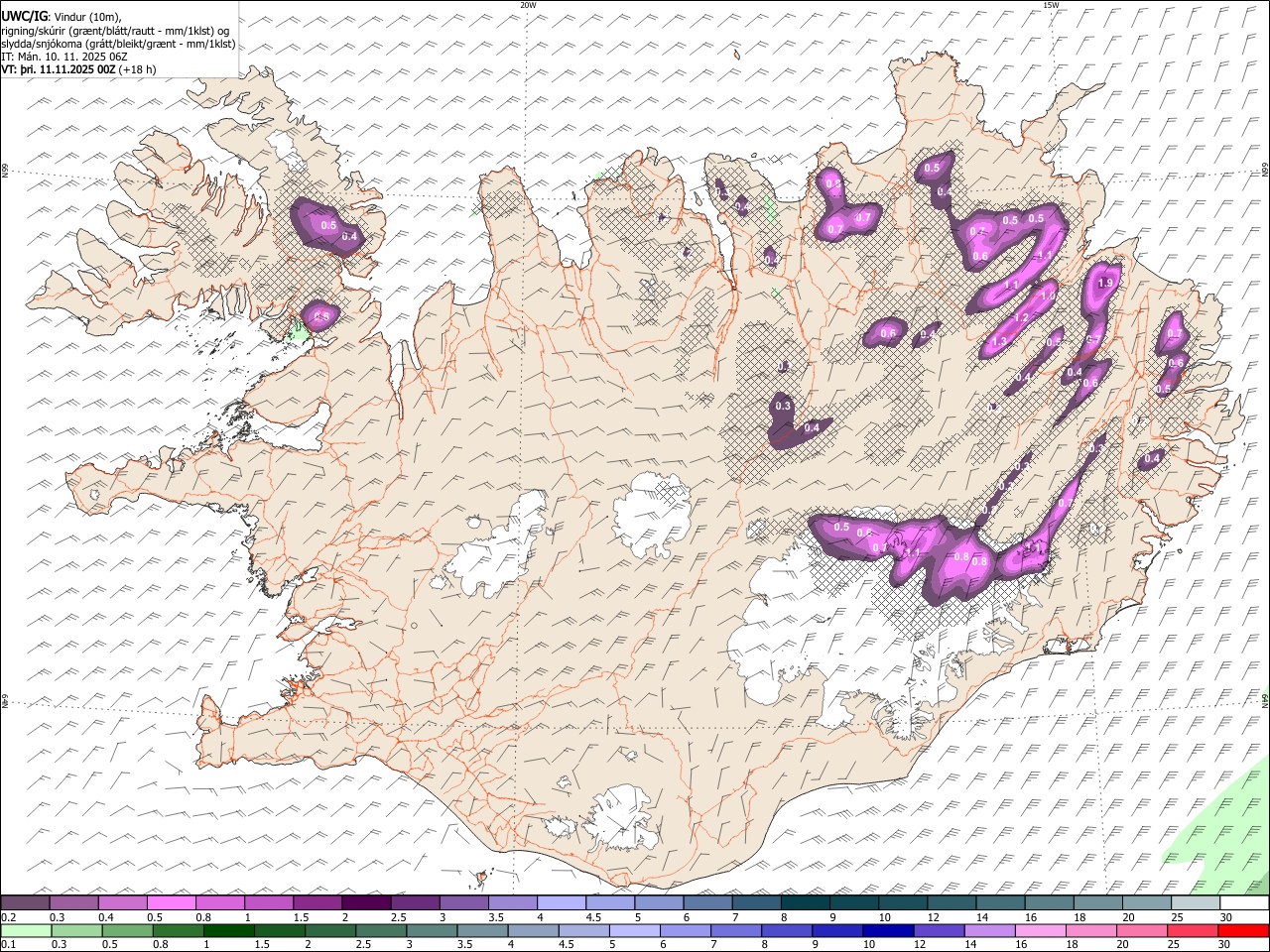Select the 6 slate blue swatch in snow legend

click(708, 902)
